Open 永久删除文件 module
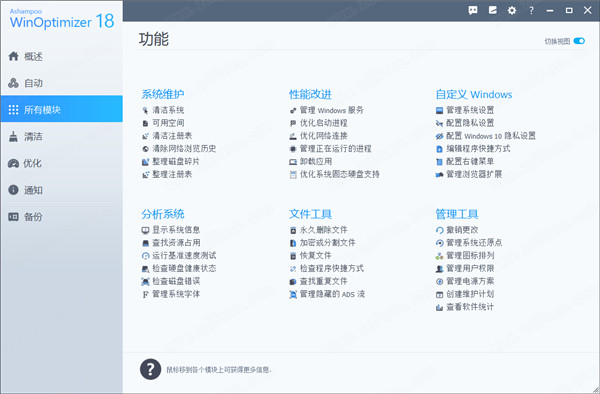 (318, 230)
